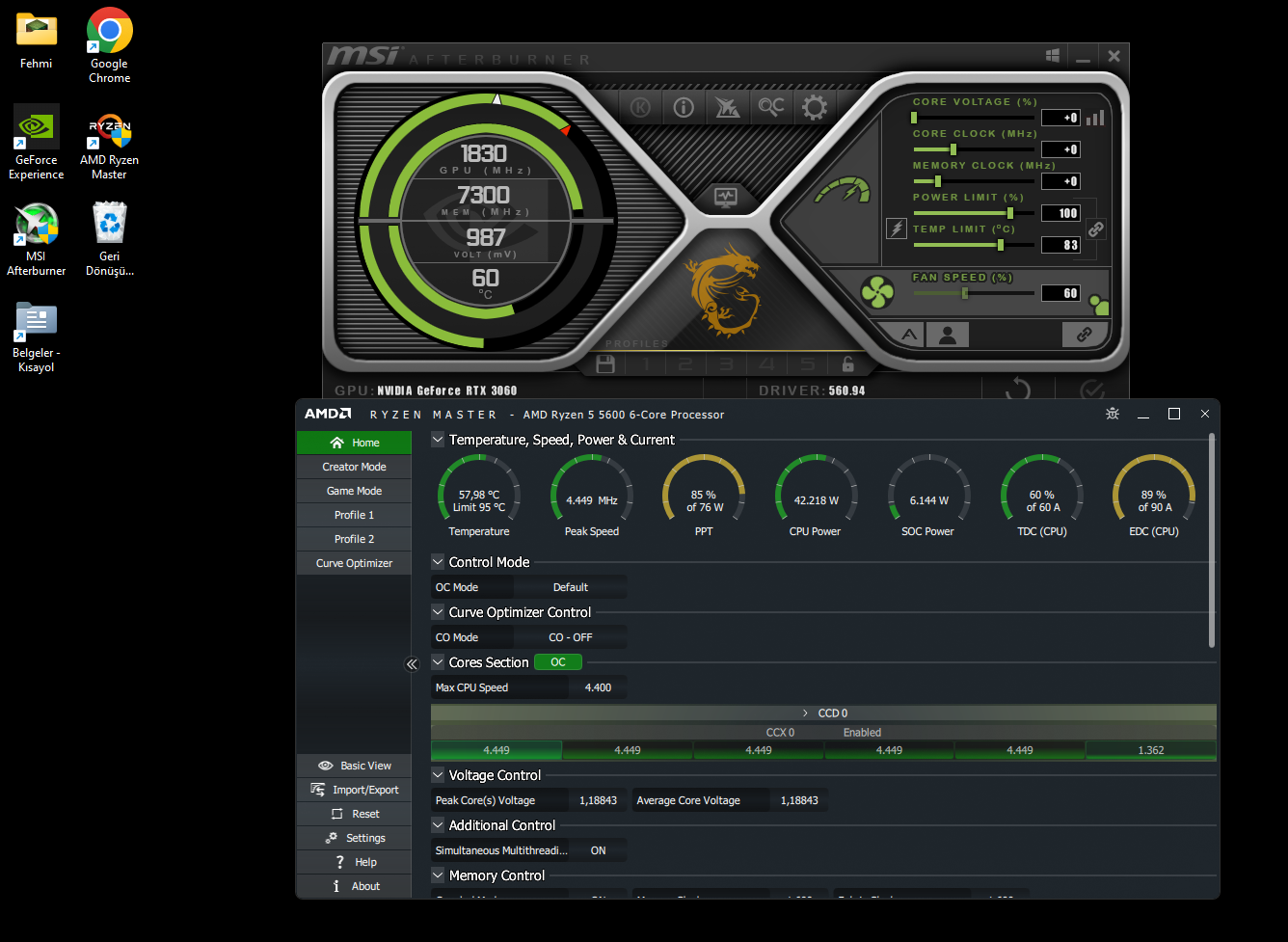Toggle the OC badge beside Cores Section

click(558, 662)
